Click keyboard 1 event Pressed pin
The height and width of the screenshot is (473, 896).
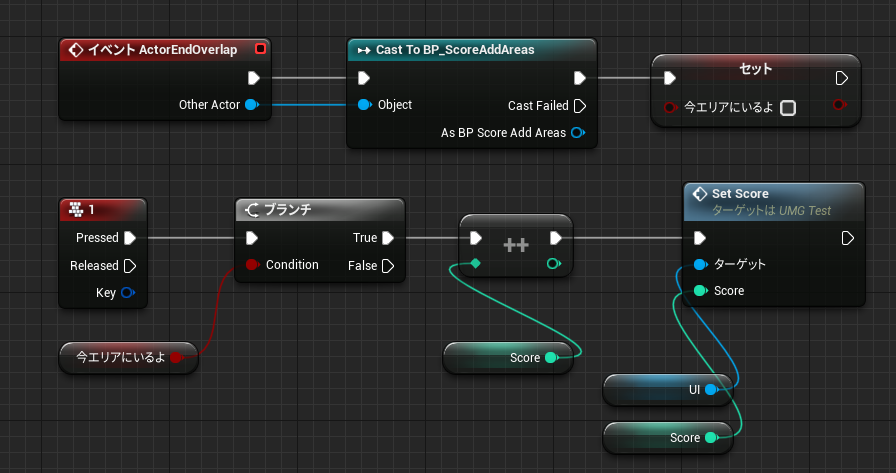(130, 238)
